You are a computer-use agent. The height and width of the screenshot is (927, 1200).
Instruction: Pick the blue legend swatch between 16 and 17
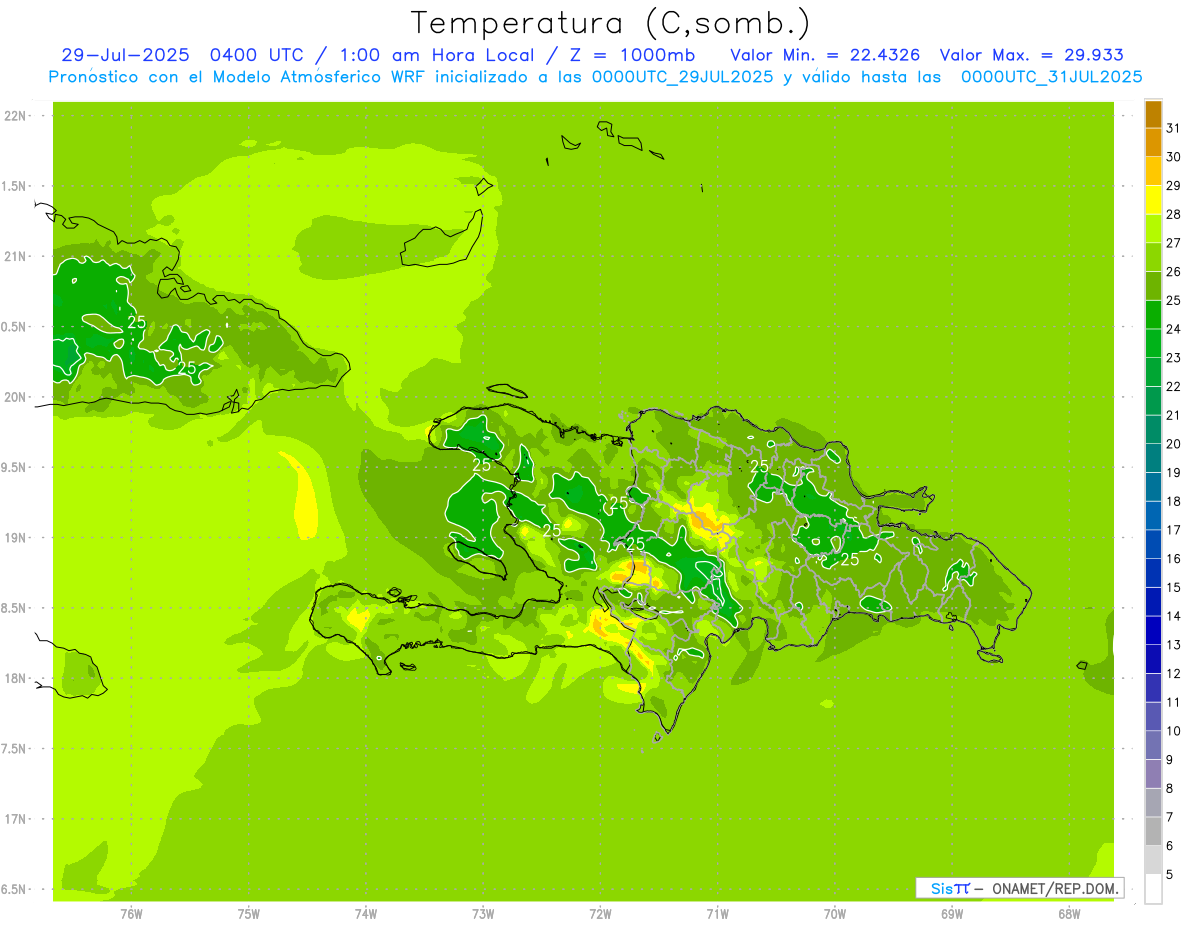[1153, 544]
